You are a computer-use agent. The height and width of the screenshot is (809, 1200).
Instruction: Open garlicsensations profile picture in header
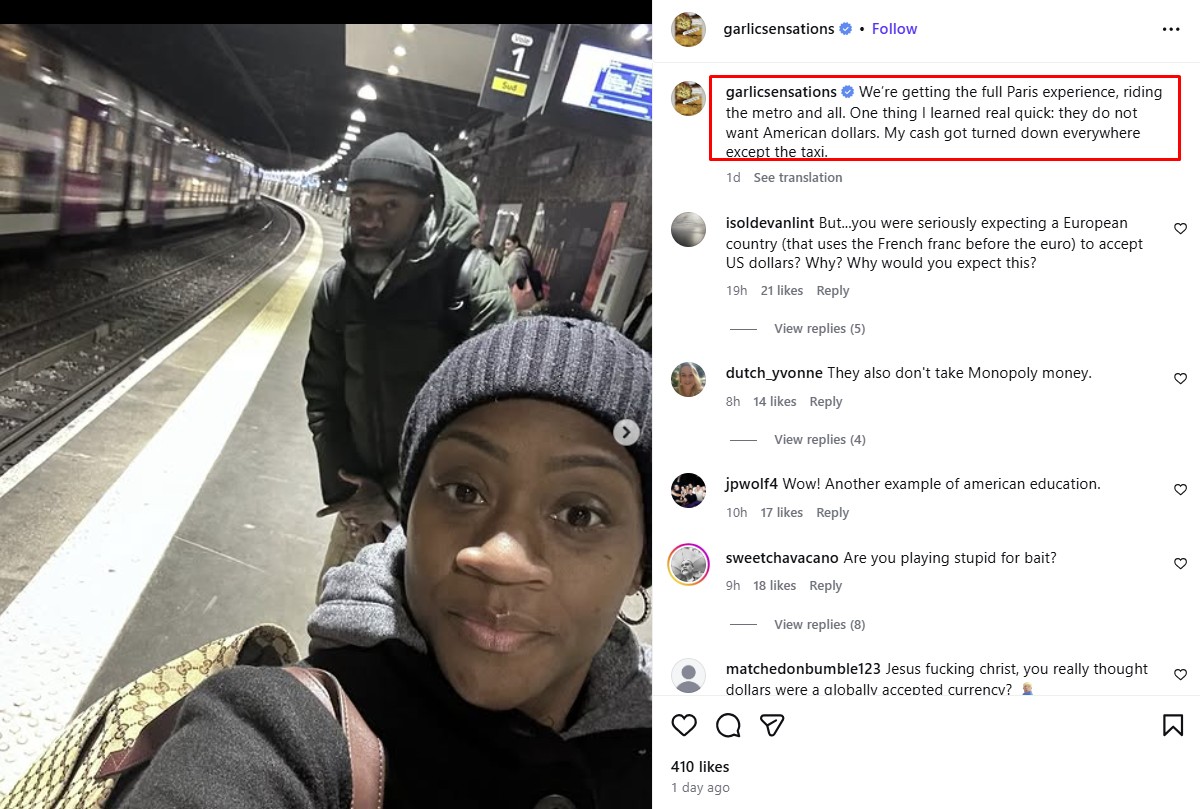click(x=688, y=29)
